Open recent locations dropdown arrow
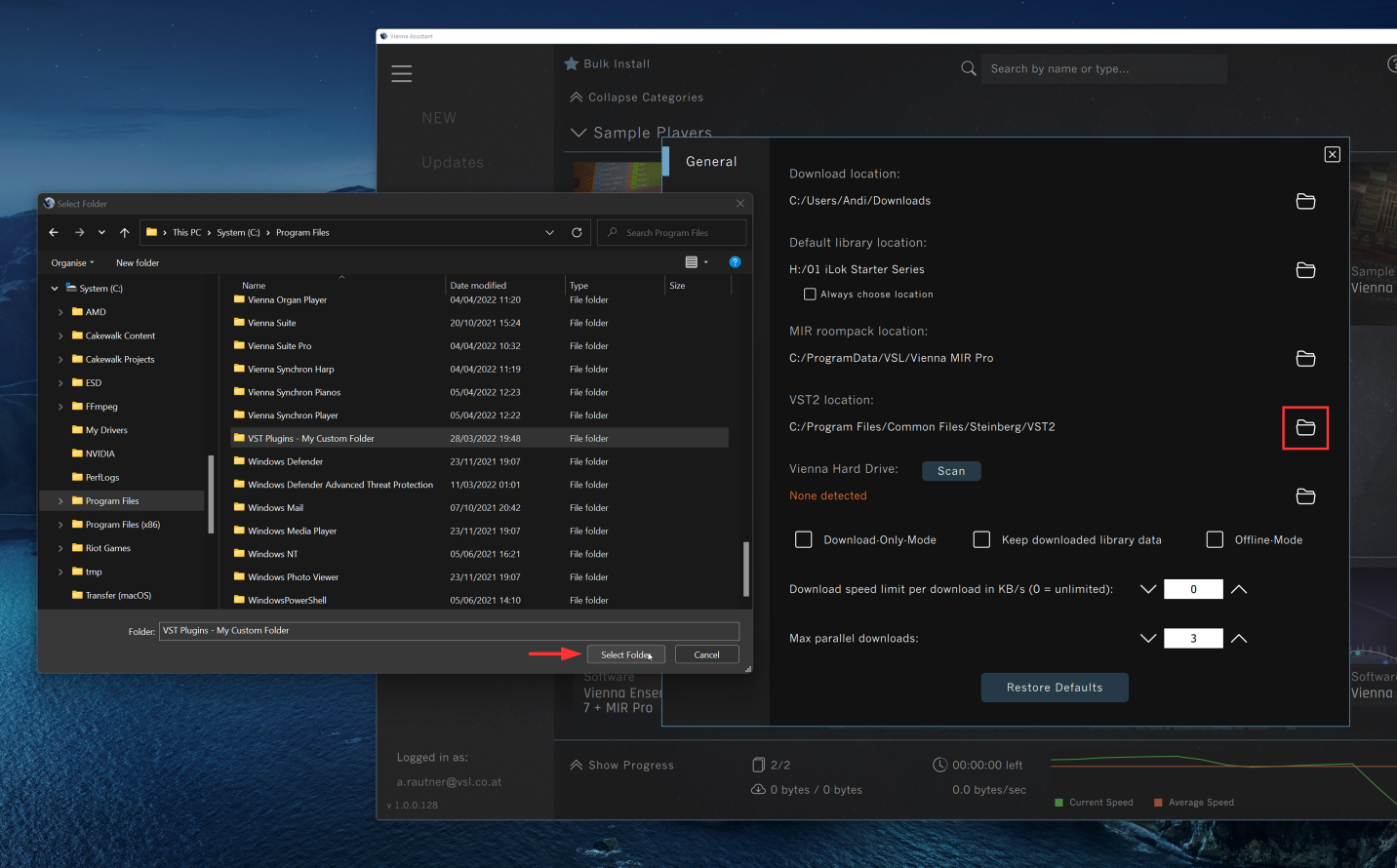The image size is (1397, 868). click(x=101, y=232)
